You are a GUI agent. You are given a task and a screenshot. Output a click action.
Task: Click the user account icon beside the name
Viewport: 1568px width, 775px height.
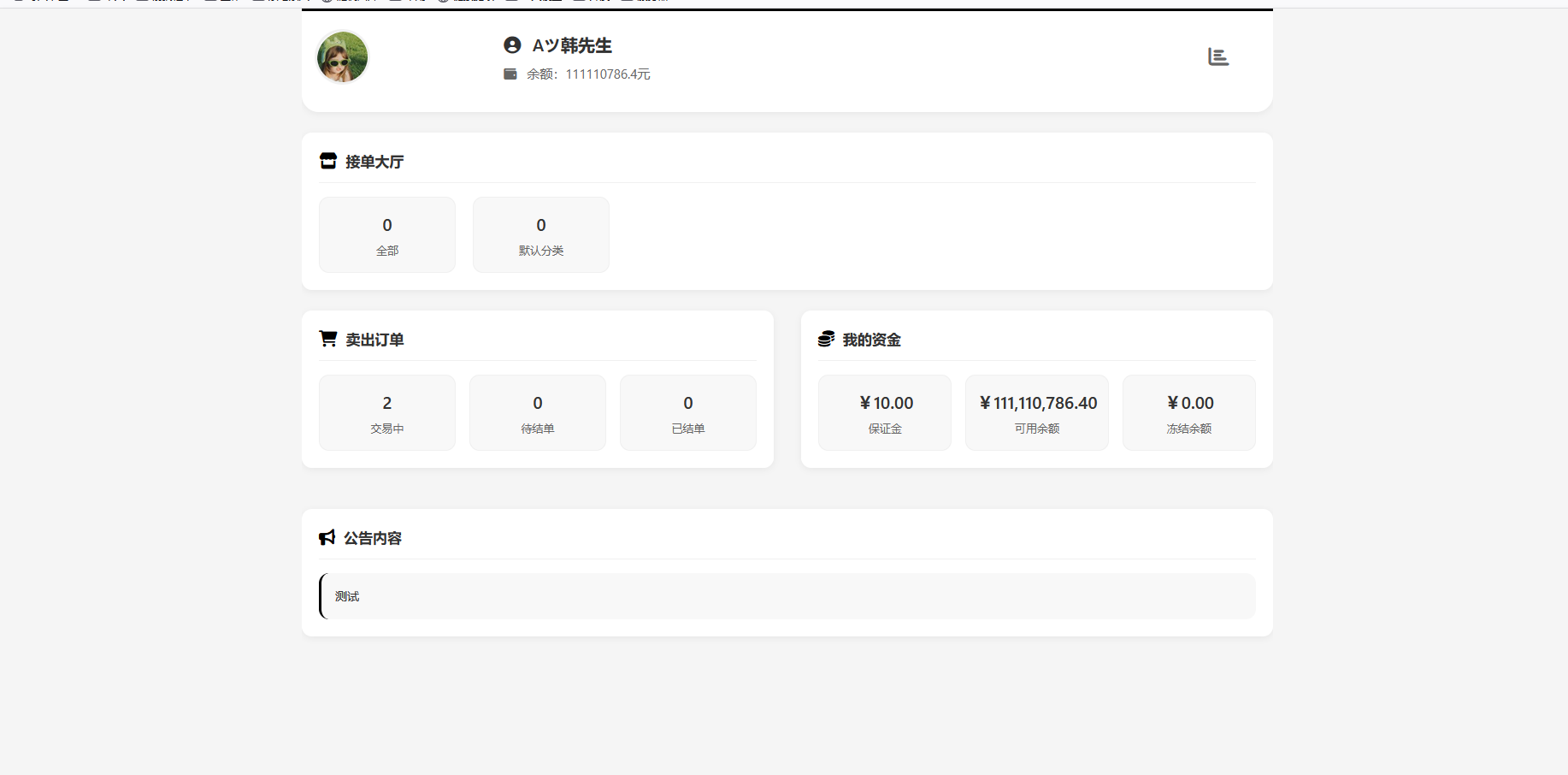tap(512, 45)
